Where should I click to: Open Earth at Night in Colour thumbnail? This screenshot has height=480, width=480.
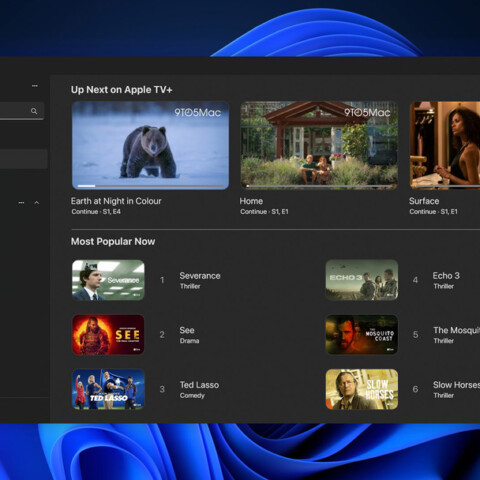pyautogui.click(x=150, y=145)
